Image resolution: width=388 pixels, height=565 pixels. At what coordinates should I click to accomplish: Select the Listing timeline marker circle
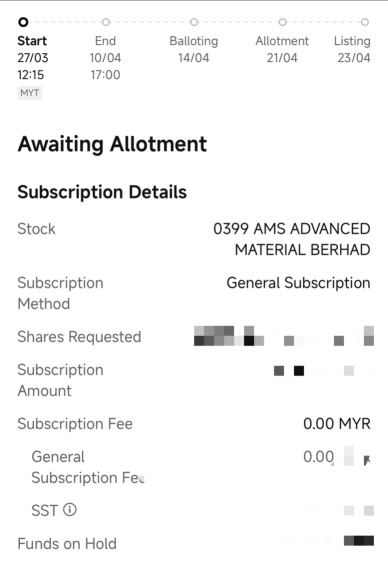[365, 22]
